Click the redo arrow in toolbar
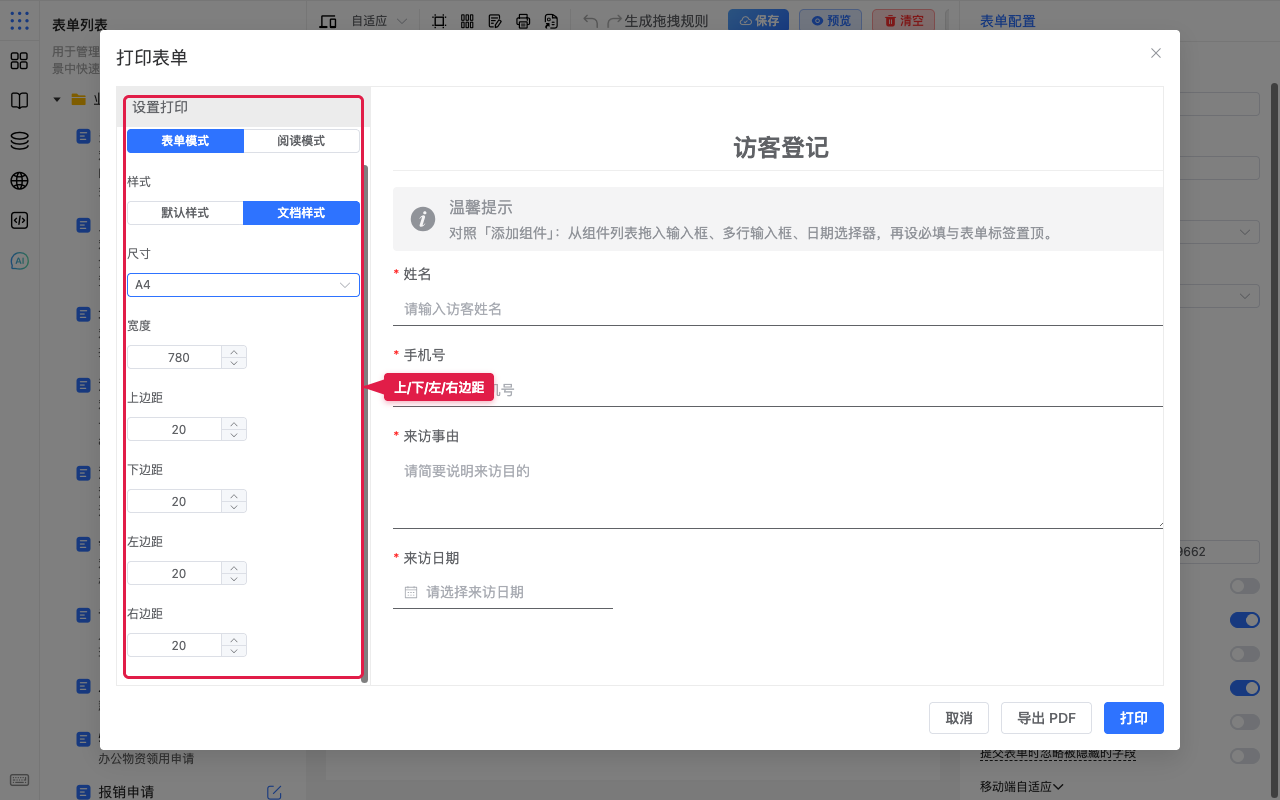 pyautogui.click(x=614, y=21)
